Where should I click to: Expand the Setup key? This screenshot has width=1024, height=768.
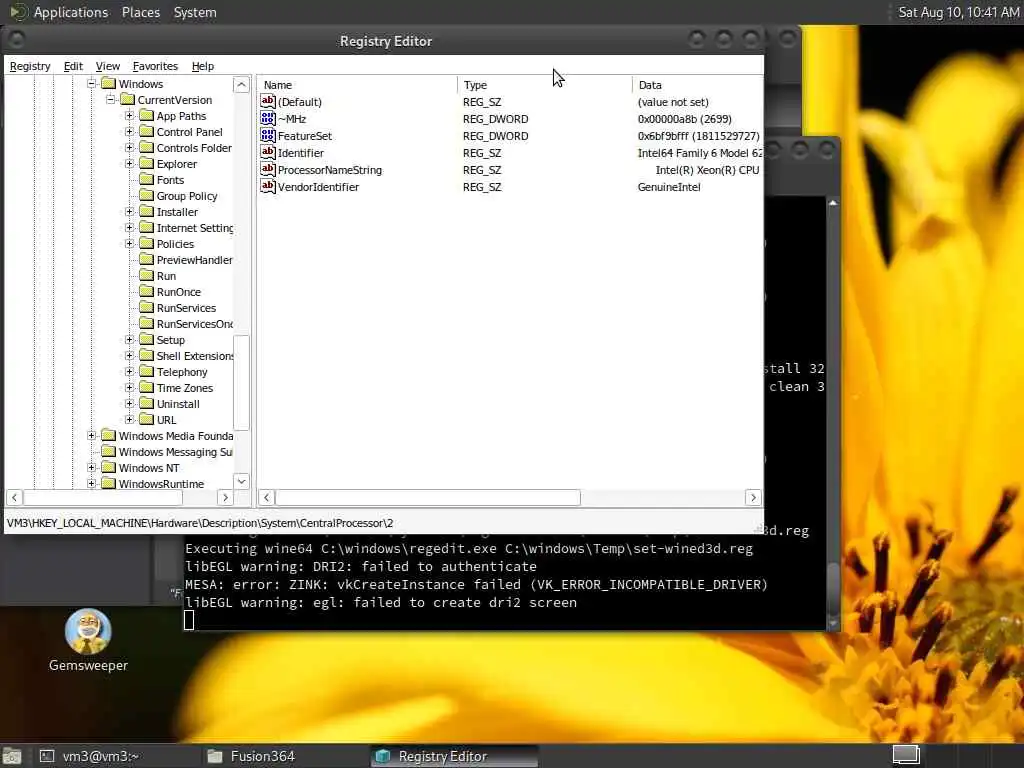pos(129,340)
